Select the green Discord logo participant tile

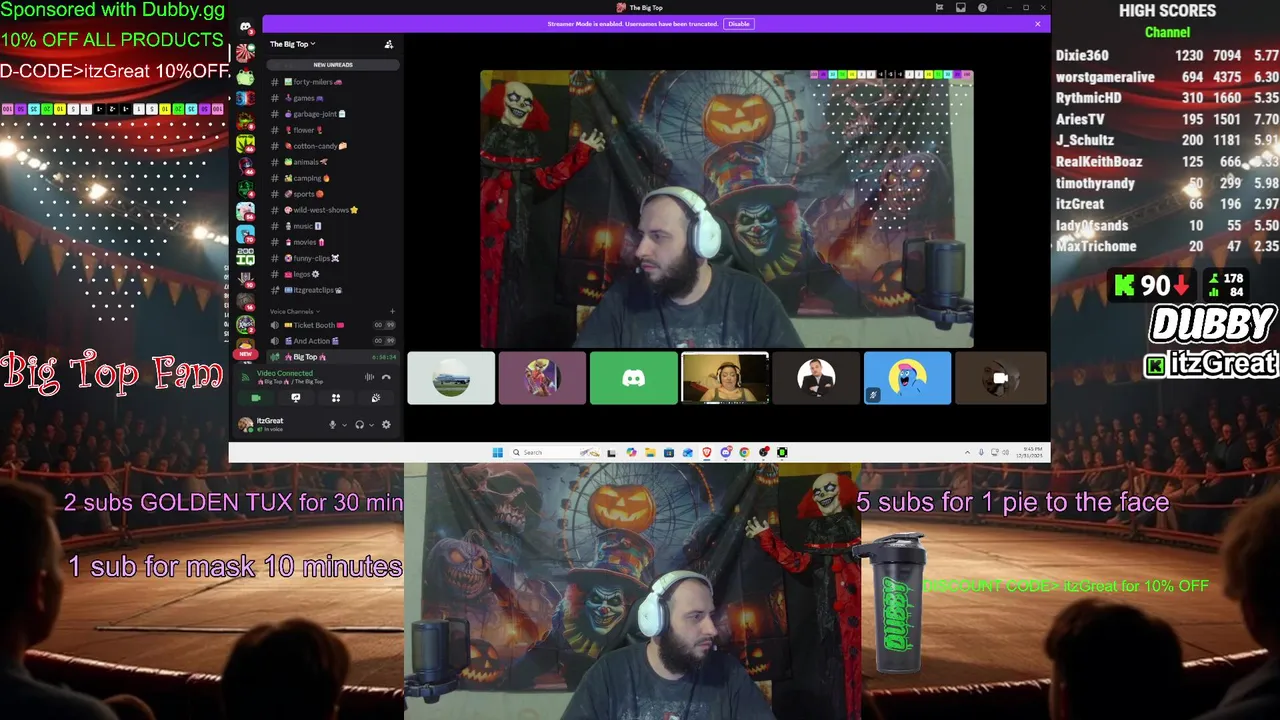633,378
